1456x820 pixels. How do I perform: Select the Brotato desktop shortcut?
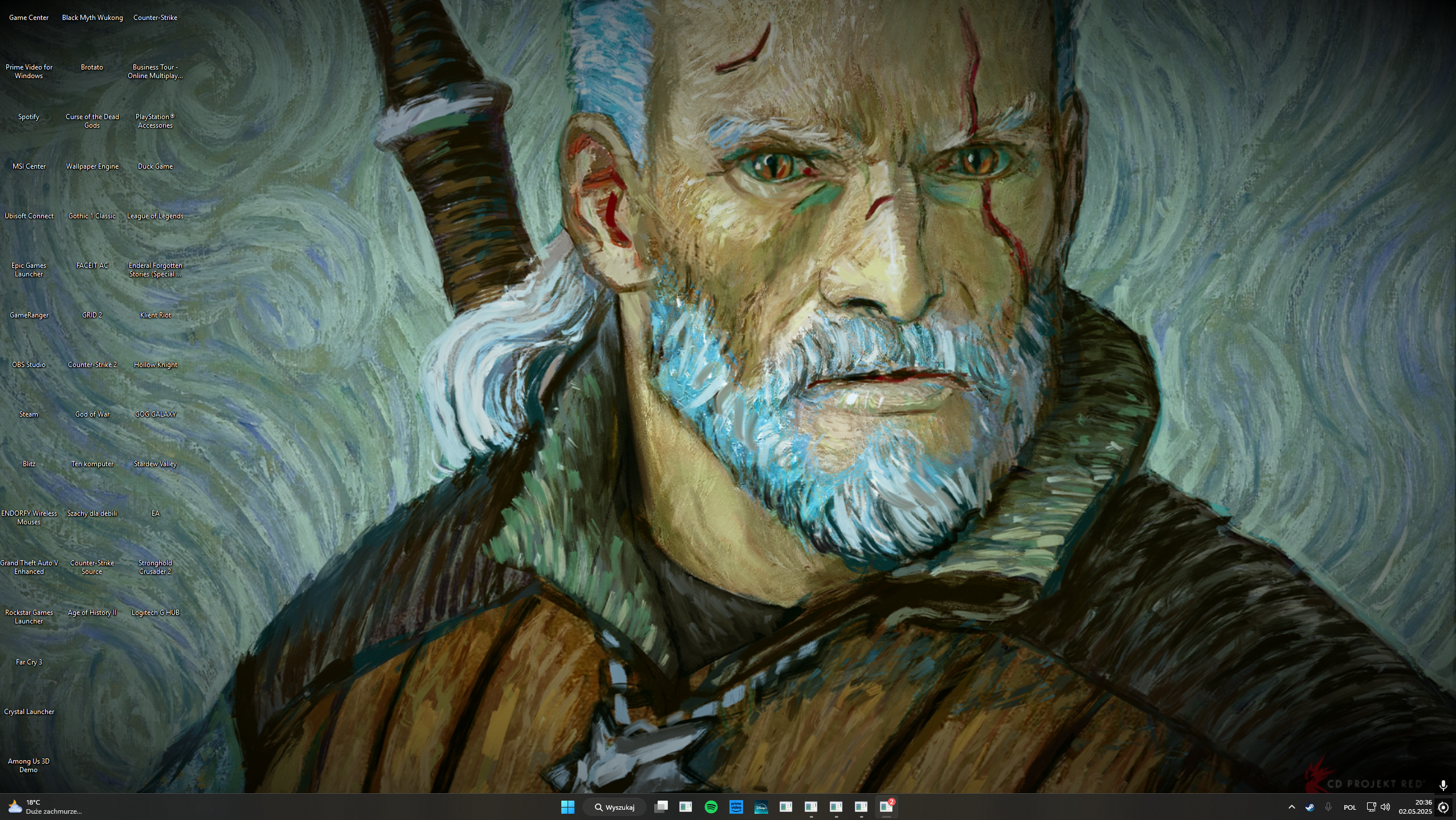[x=92, y=67]
